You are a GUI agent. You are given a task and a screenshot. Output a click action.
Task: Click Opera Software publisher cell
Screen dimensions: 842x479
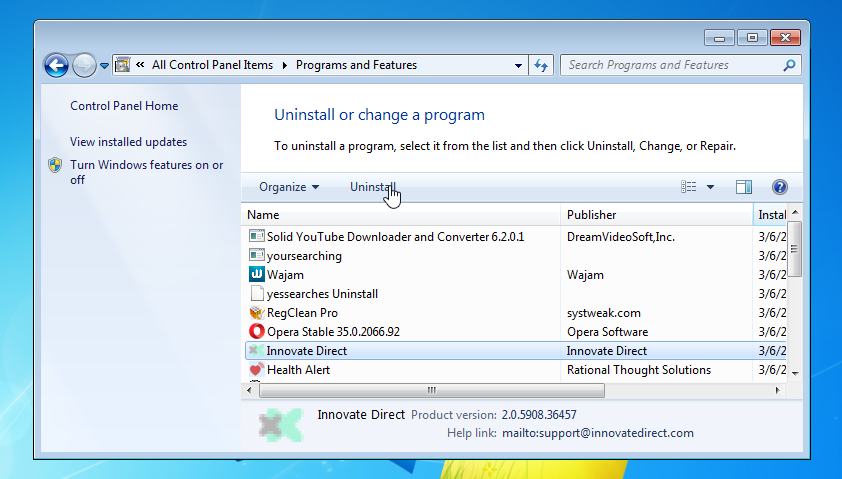(607, 332)
